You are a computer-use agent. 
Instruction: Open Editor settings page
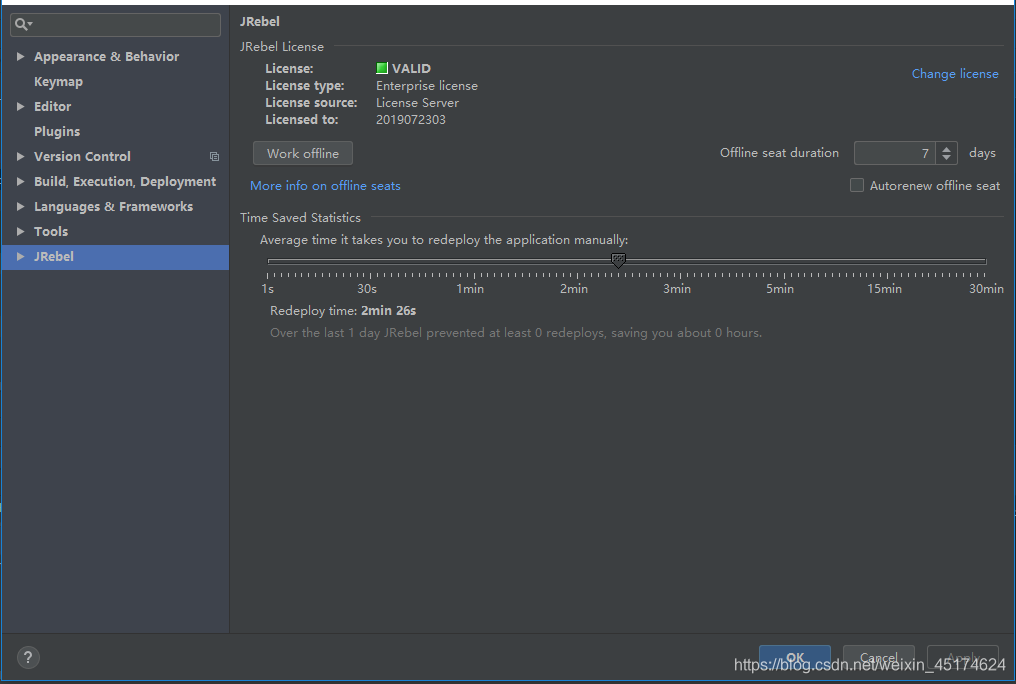pos(52,106)
